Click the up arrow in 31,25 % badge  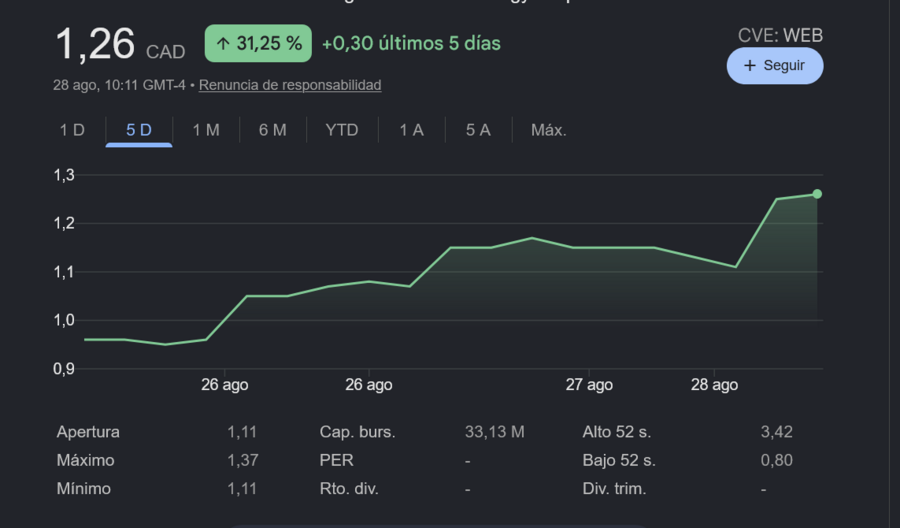(x=223, y=44)
